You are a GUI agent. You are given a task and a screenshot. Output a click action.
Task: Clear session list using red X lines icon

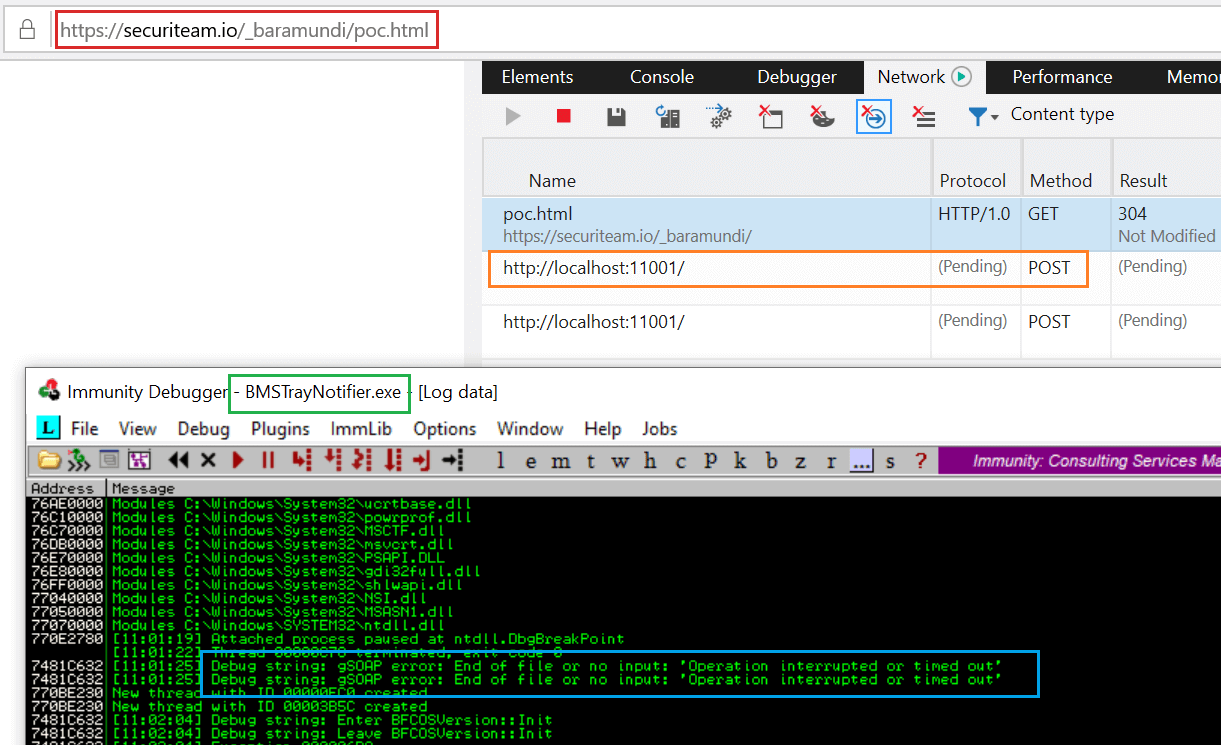pyautogui.click(x=924, y=116)
